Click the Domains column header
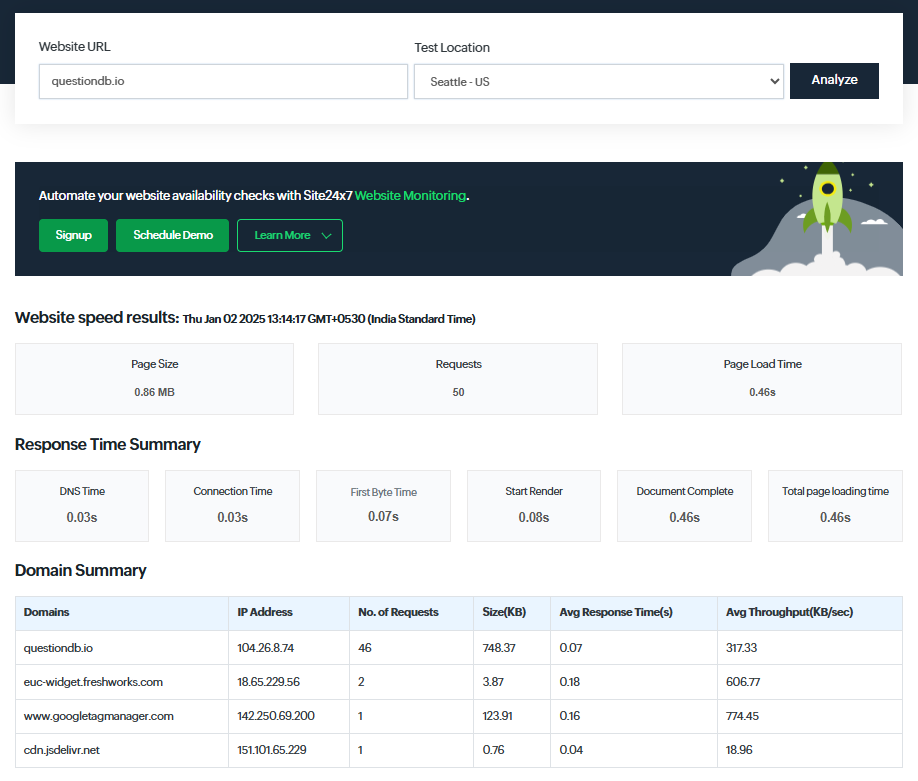The width and height of the screenshot is (918, 781). tap(122, 613)
